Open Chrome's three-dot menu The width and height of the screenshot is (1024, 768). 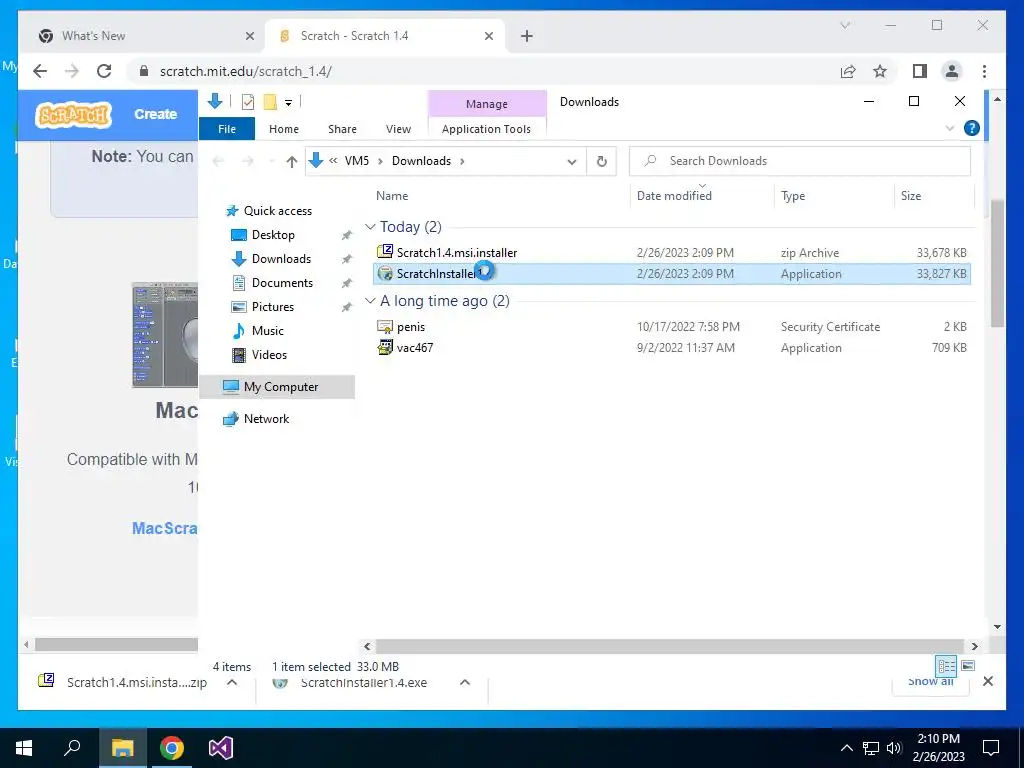coord(984,71)
